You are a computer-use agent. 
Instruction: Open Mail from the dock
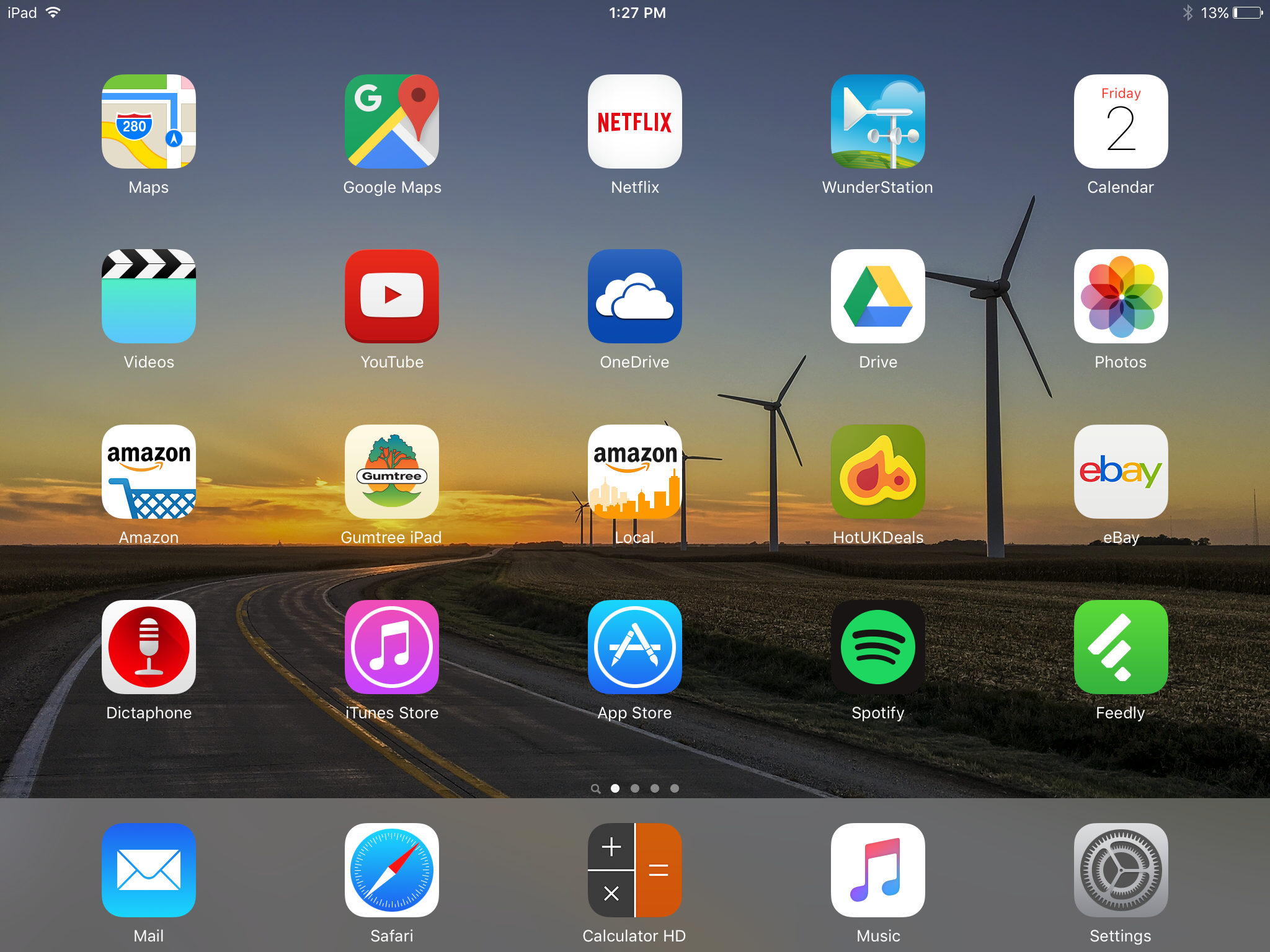149,870
